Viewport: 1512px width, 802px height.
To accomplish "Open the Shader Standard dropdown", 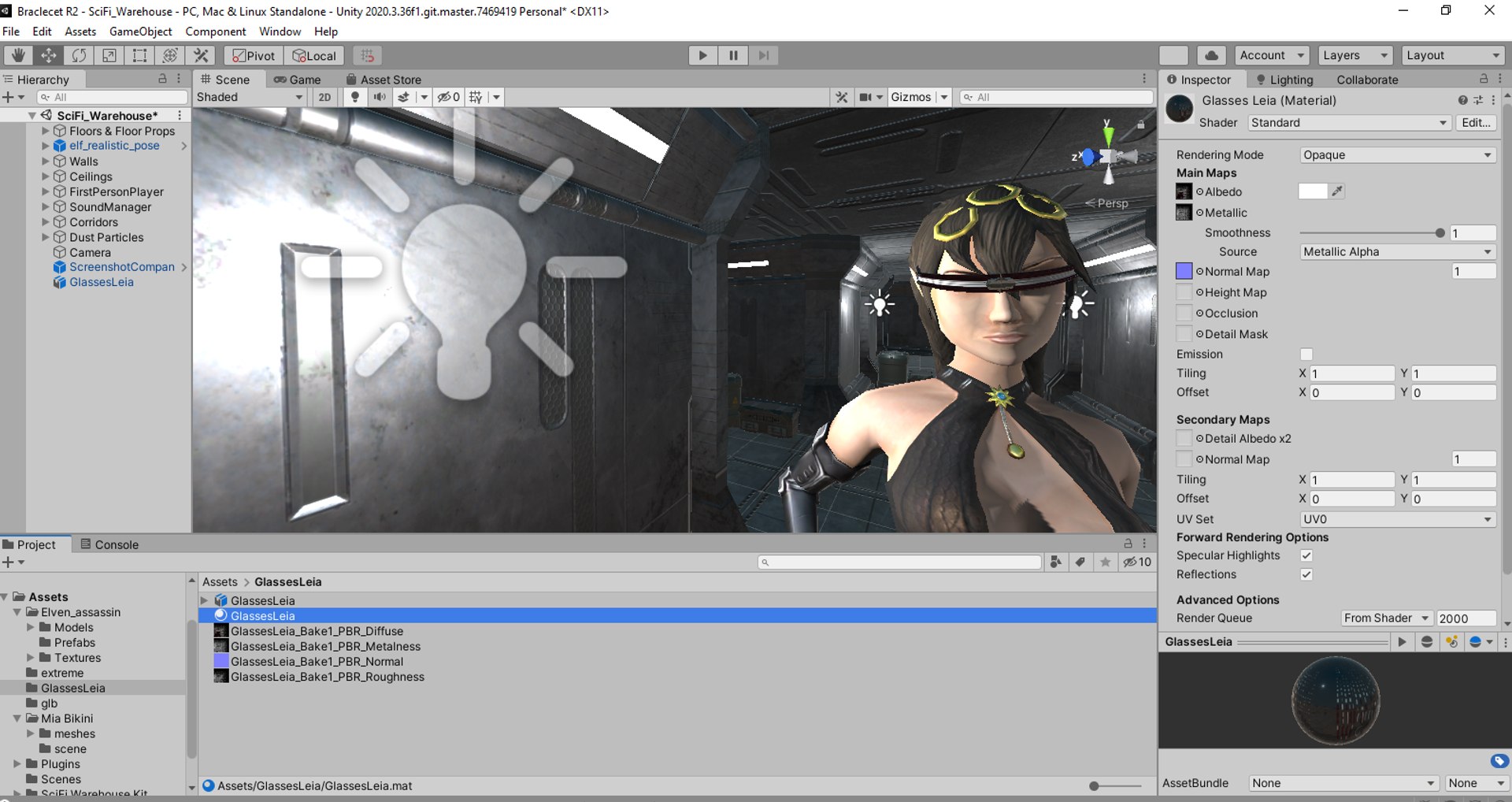I will [1349, 123].
